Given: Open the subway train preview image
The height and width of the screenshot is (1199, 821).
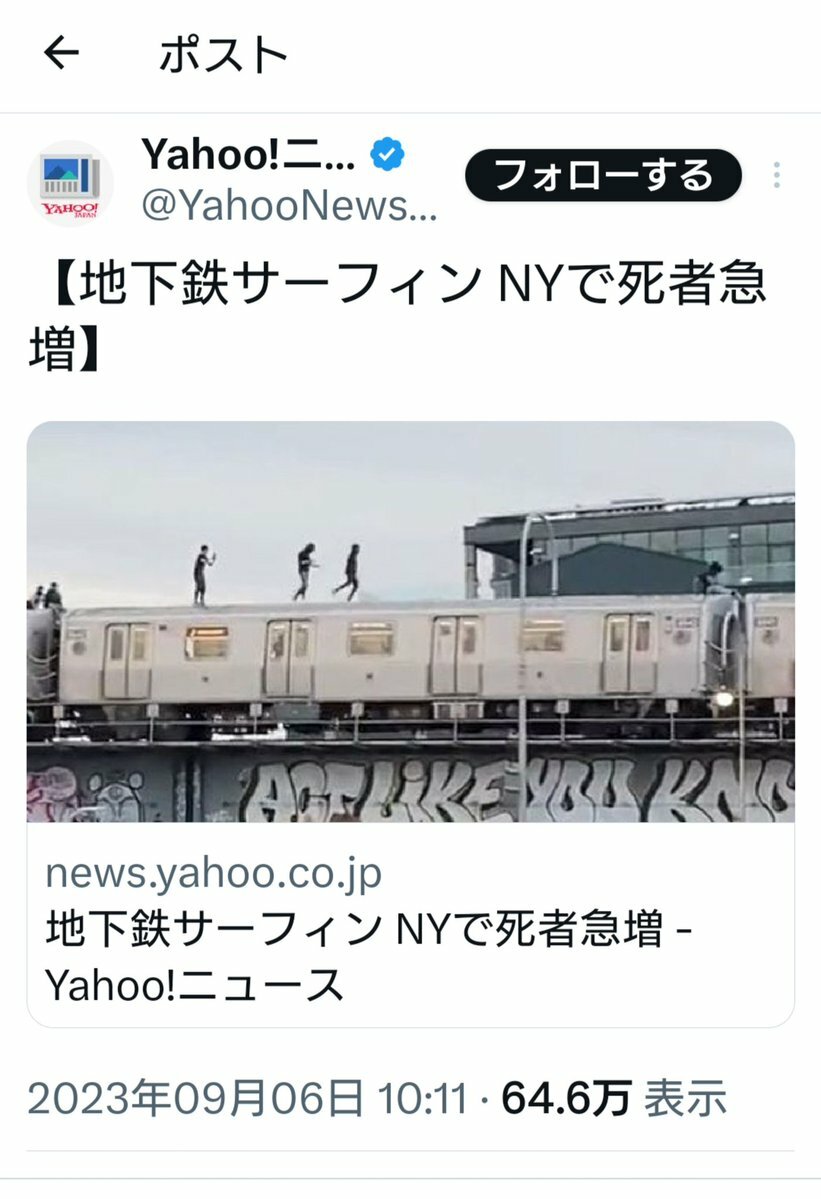Looking at the screenshot, I should click(x=410, y=622).
